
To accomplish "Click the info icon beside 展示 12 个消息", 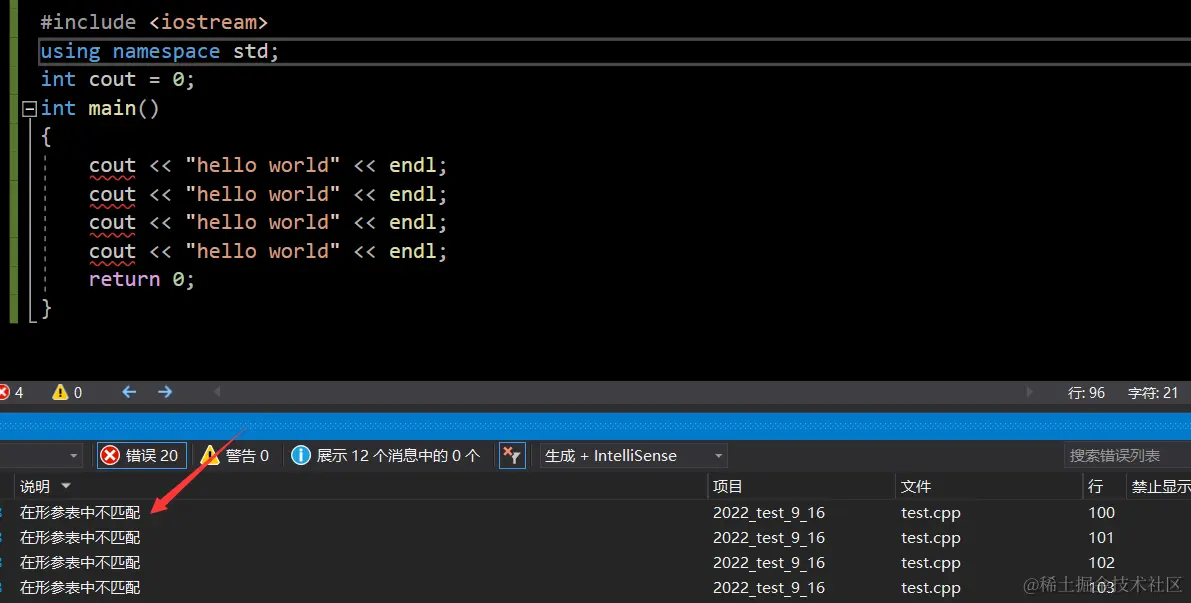I will (301, 456).
